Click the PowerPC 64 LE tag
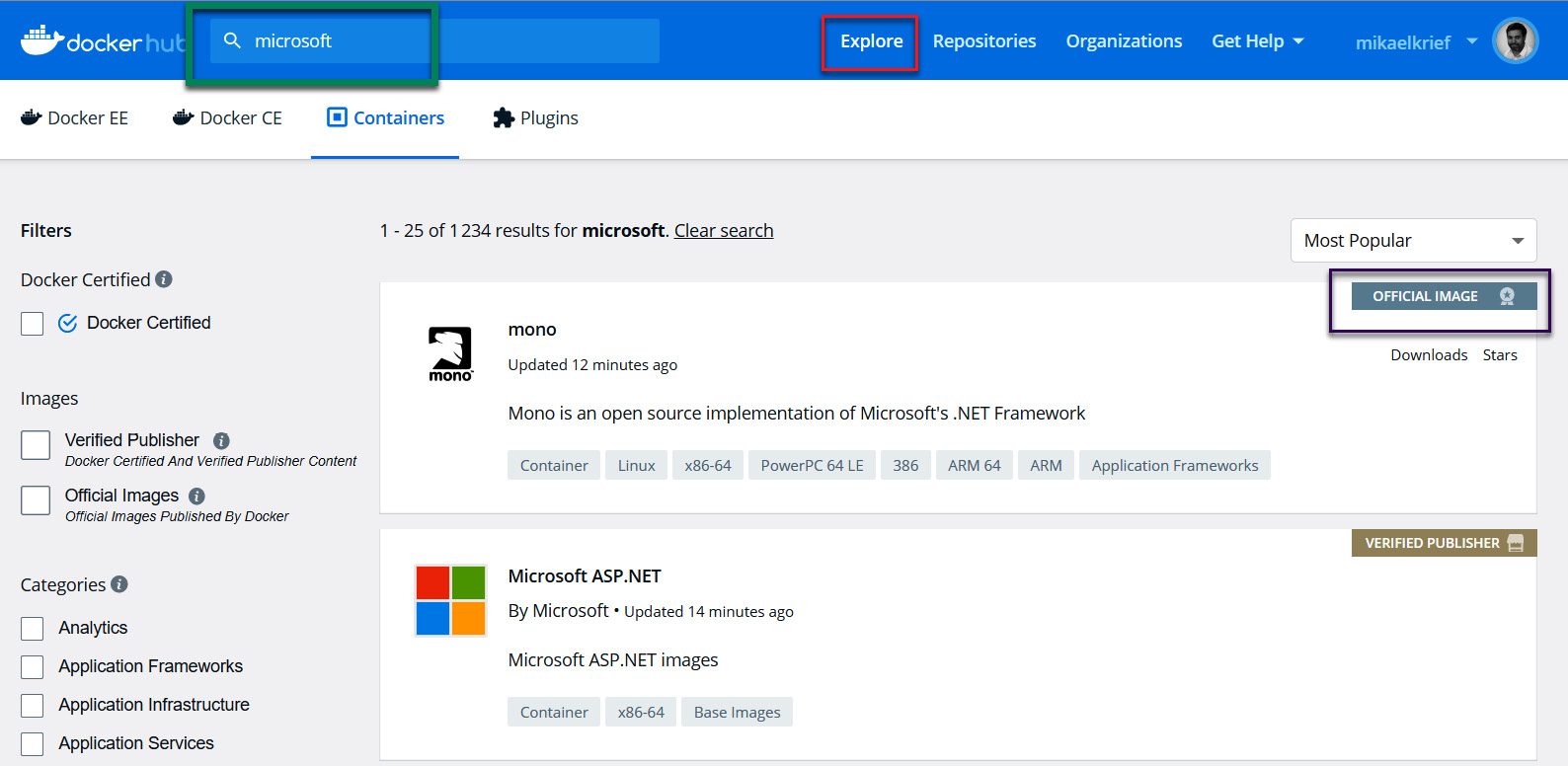Screen dimensions: 1568x766 pyautogui.click(x=812, y=466)
